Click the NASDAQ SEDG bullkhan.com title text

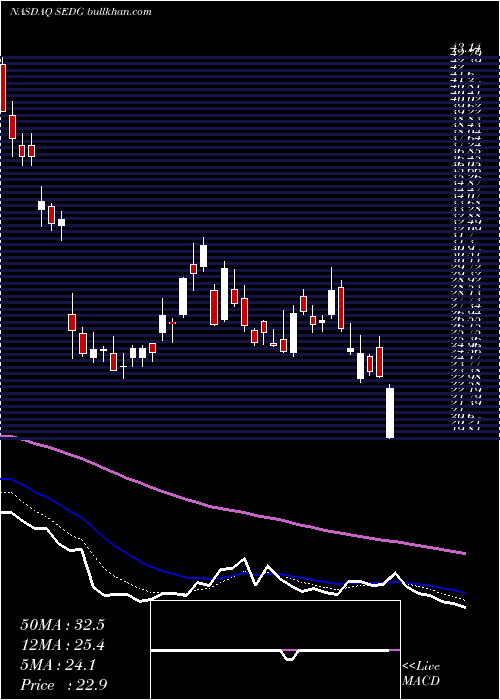click(x=81, y=12)
